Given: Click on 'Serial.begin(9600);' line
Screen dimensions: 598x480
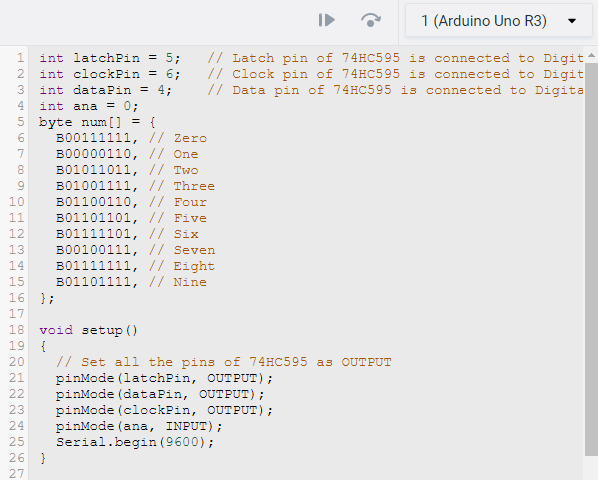Looking at the screenshot, I should click(x=135, y=442).
